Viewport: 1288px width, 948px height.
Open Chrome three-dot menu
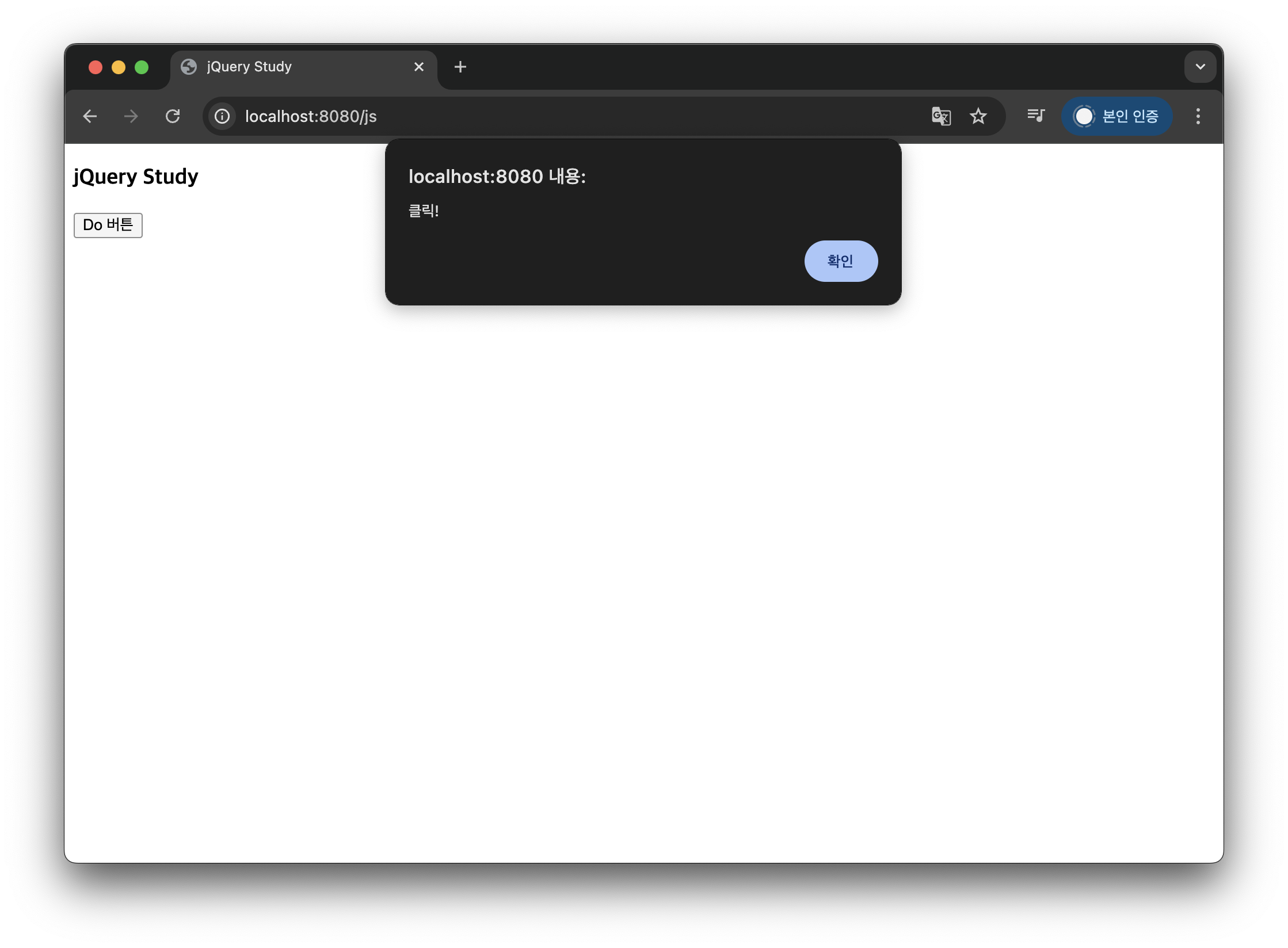pos(1198,117)
